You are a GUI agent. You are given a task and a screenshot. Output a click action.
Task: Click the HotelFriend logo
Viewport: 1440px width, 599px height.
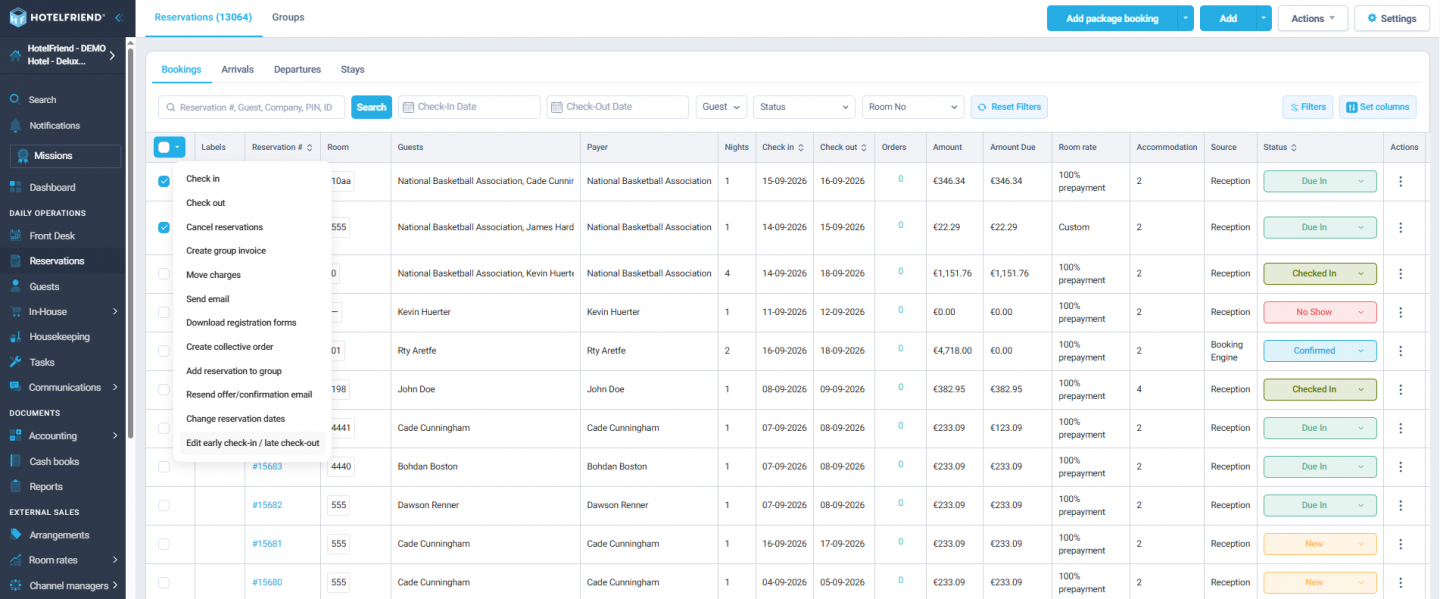pyautogui.click(x=57, y=17)
